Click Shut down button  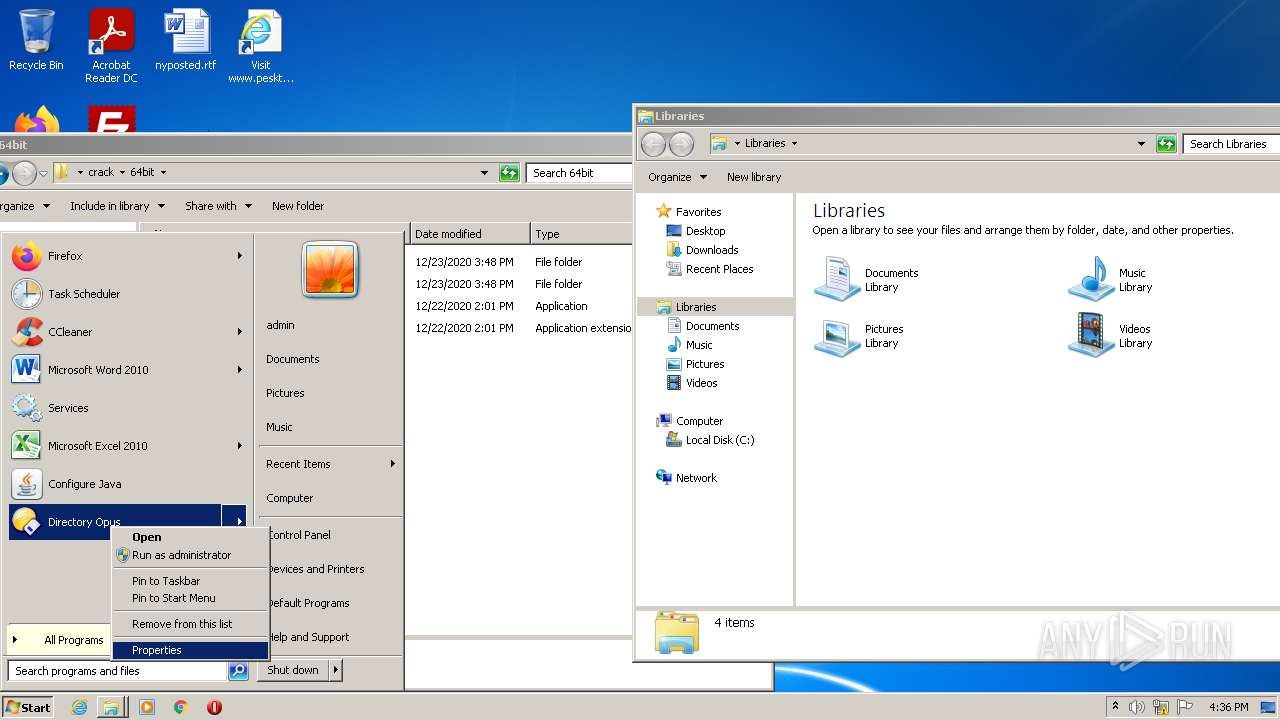293,670
